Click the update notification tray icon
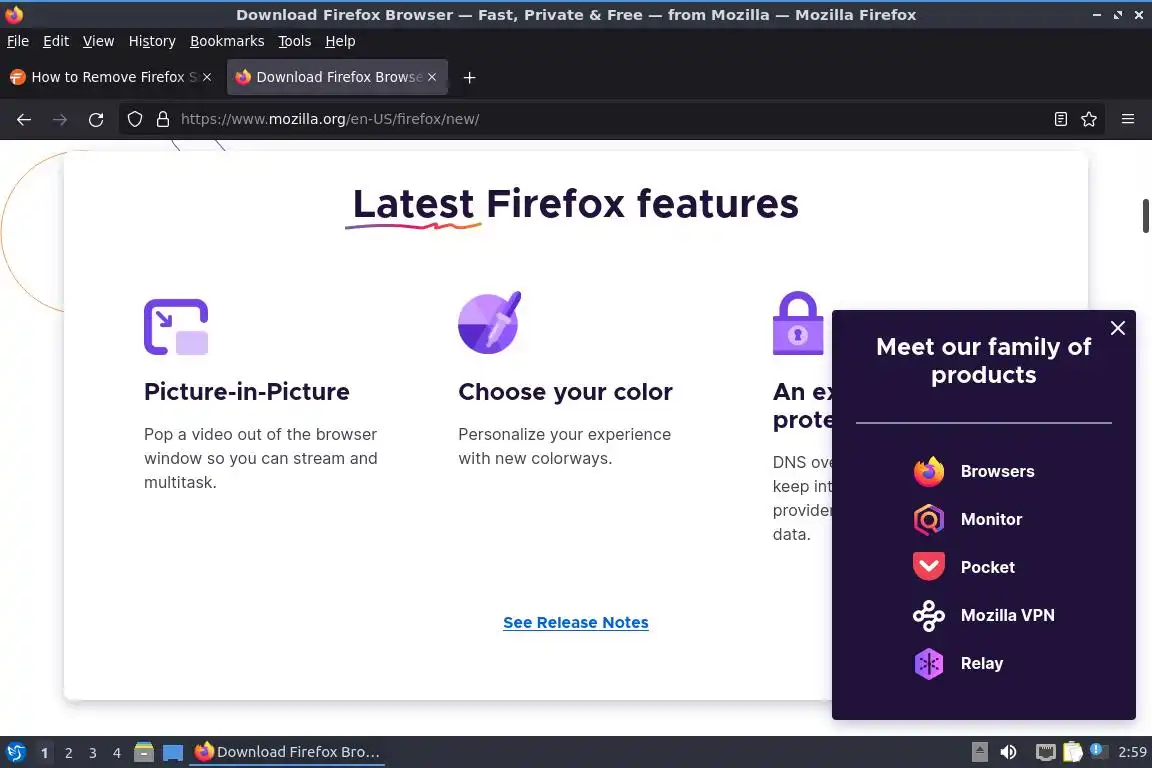 [x=1097, y=750]
